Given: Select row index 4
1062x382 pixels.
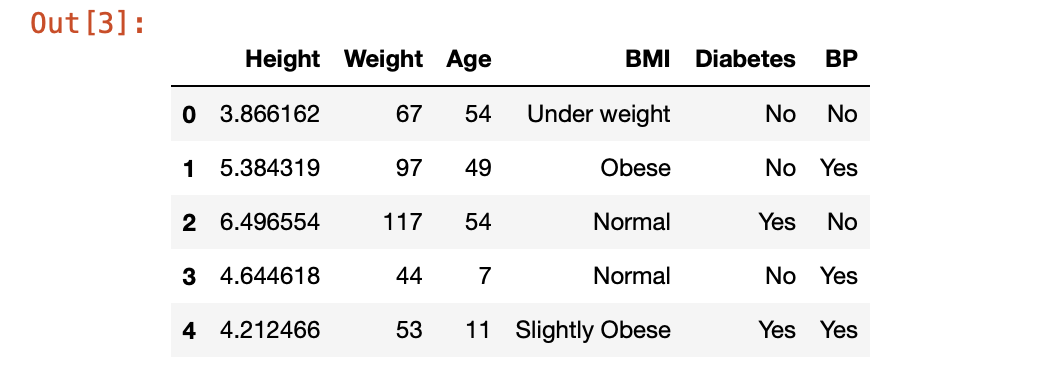Looking at the screenshot, I should coord(189,331).
